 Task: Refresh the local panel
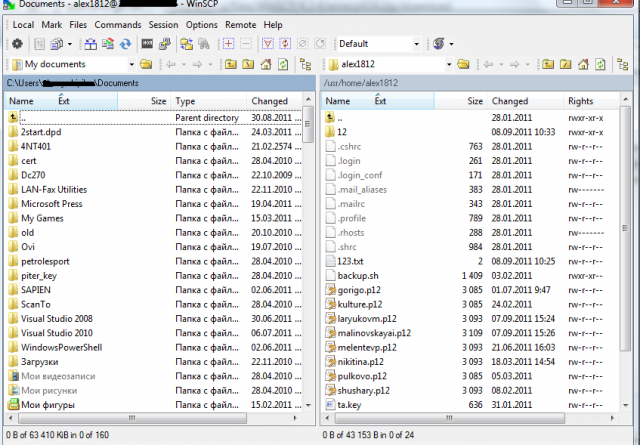click(283, 64)
